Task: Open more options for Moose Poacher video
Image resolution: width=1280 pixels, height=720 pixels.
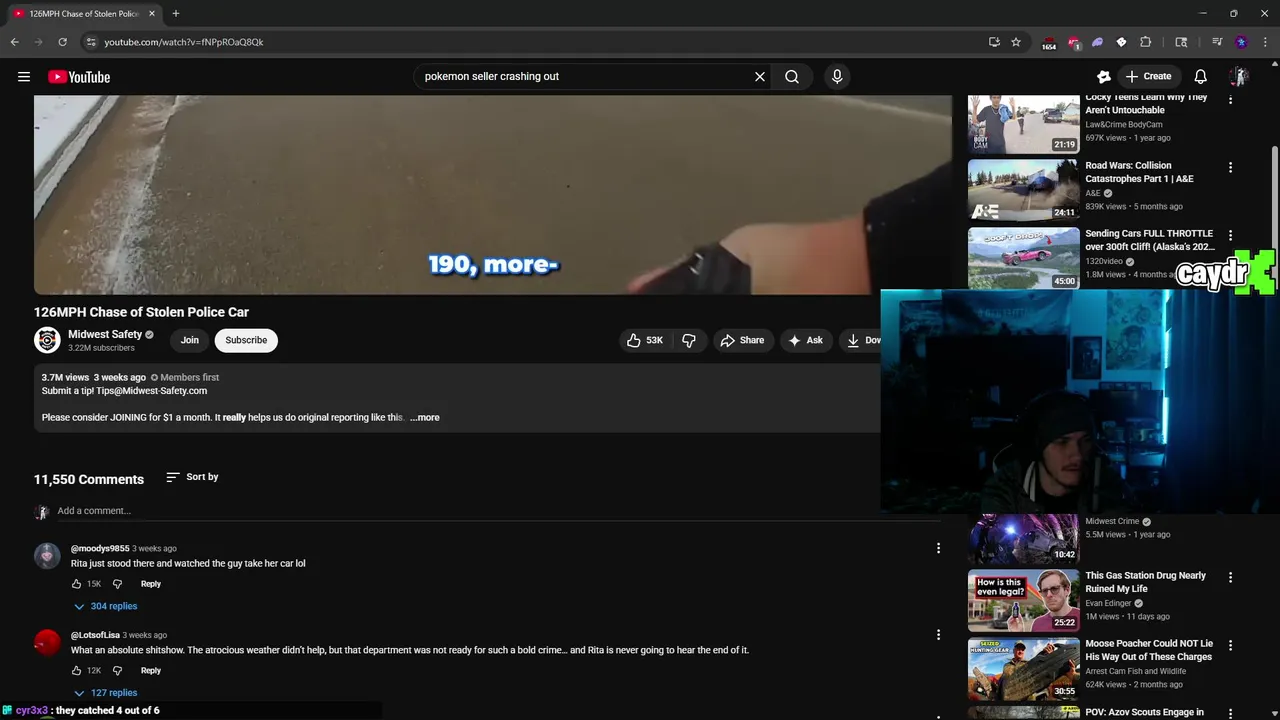Action: pyautogui.click(x=1230, y=645)
